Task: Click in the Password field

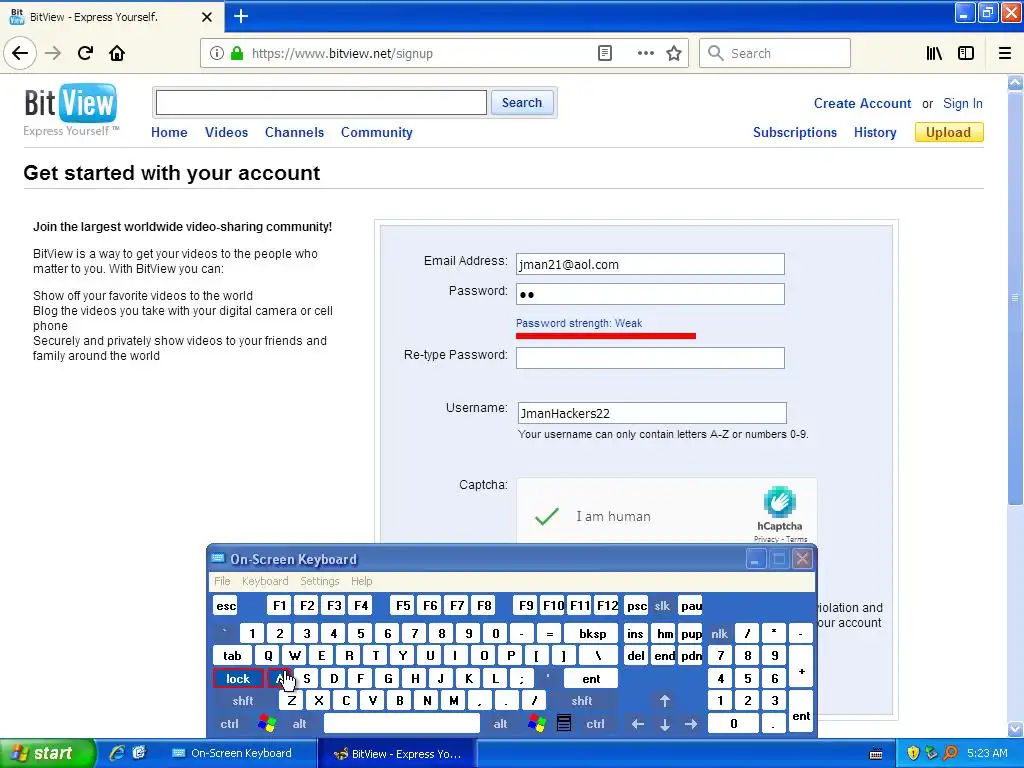Action: pos(650,294)
